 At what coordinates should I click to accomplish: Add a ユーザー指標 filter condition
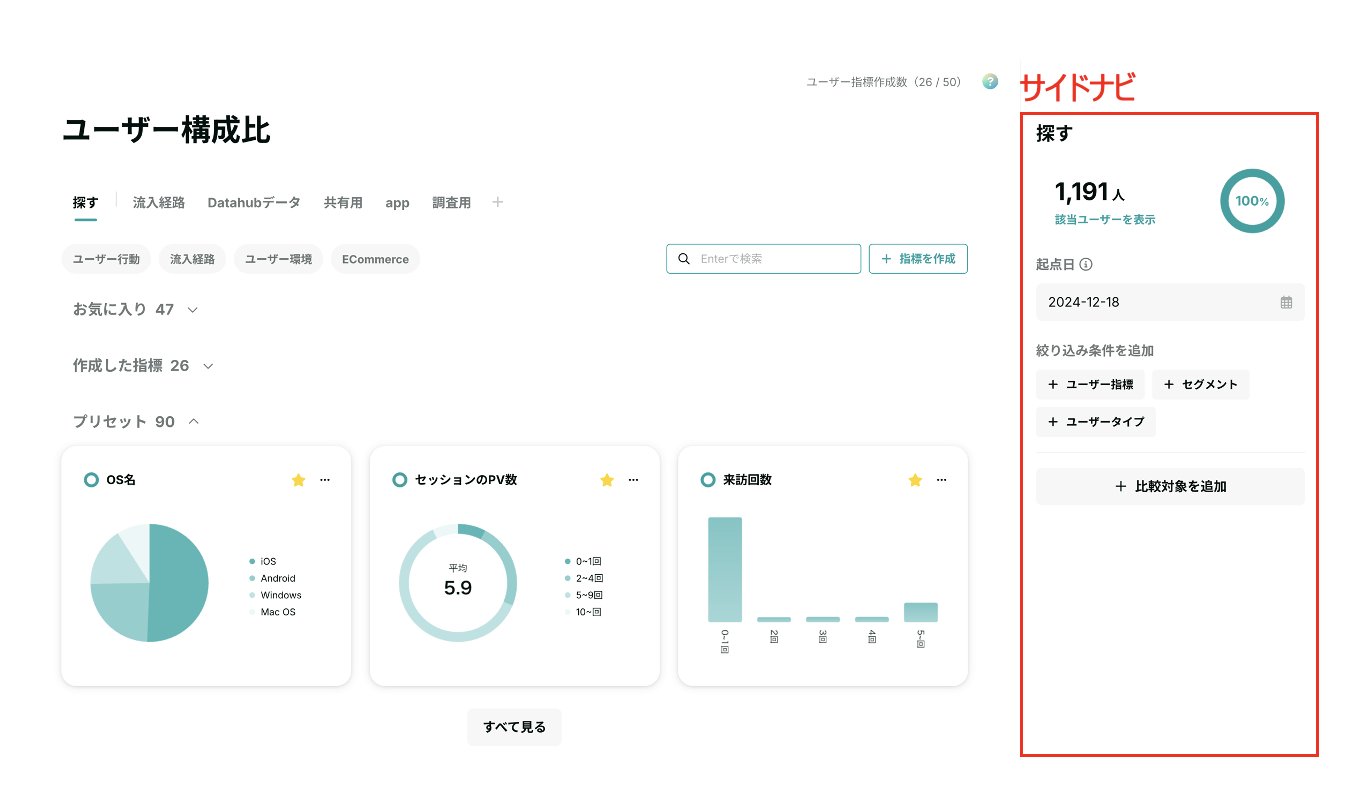(1090, 385)
